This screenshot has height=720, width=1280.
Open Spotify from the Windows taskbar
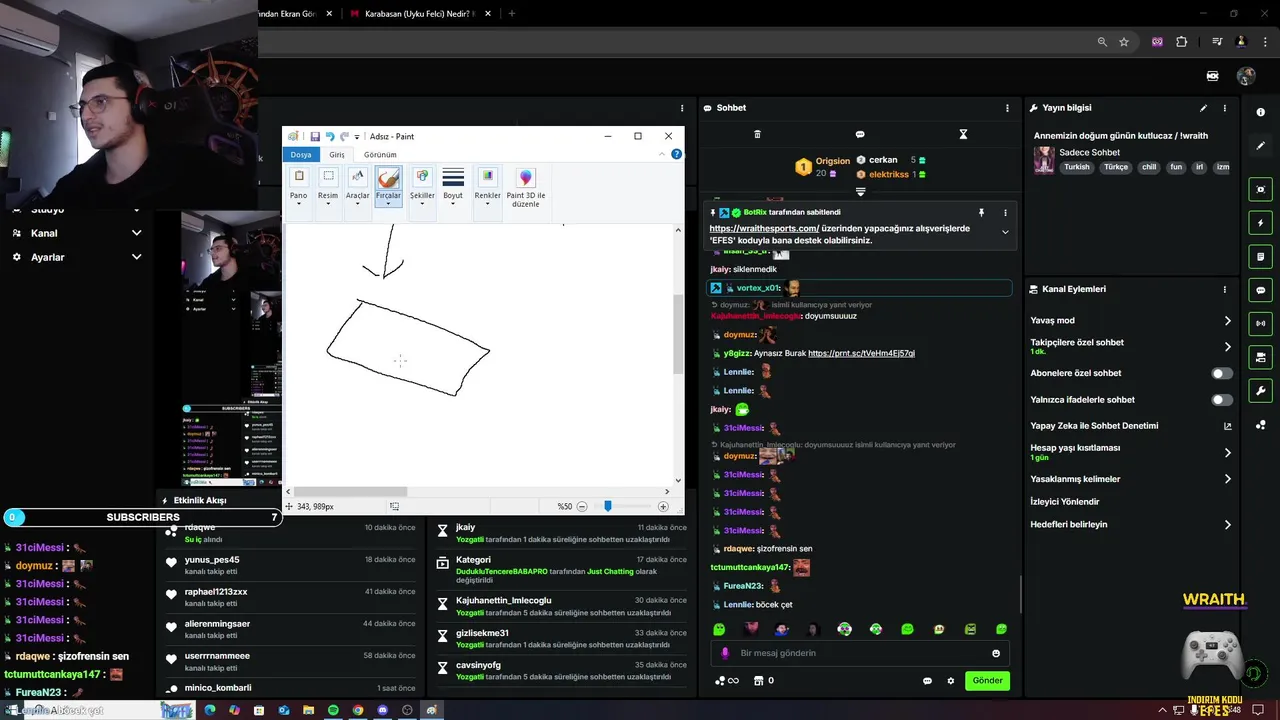coord(334,710)
